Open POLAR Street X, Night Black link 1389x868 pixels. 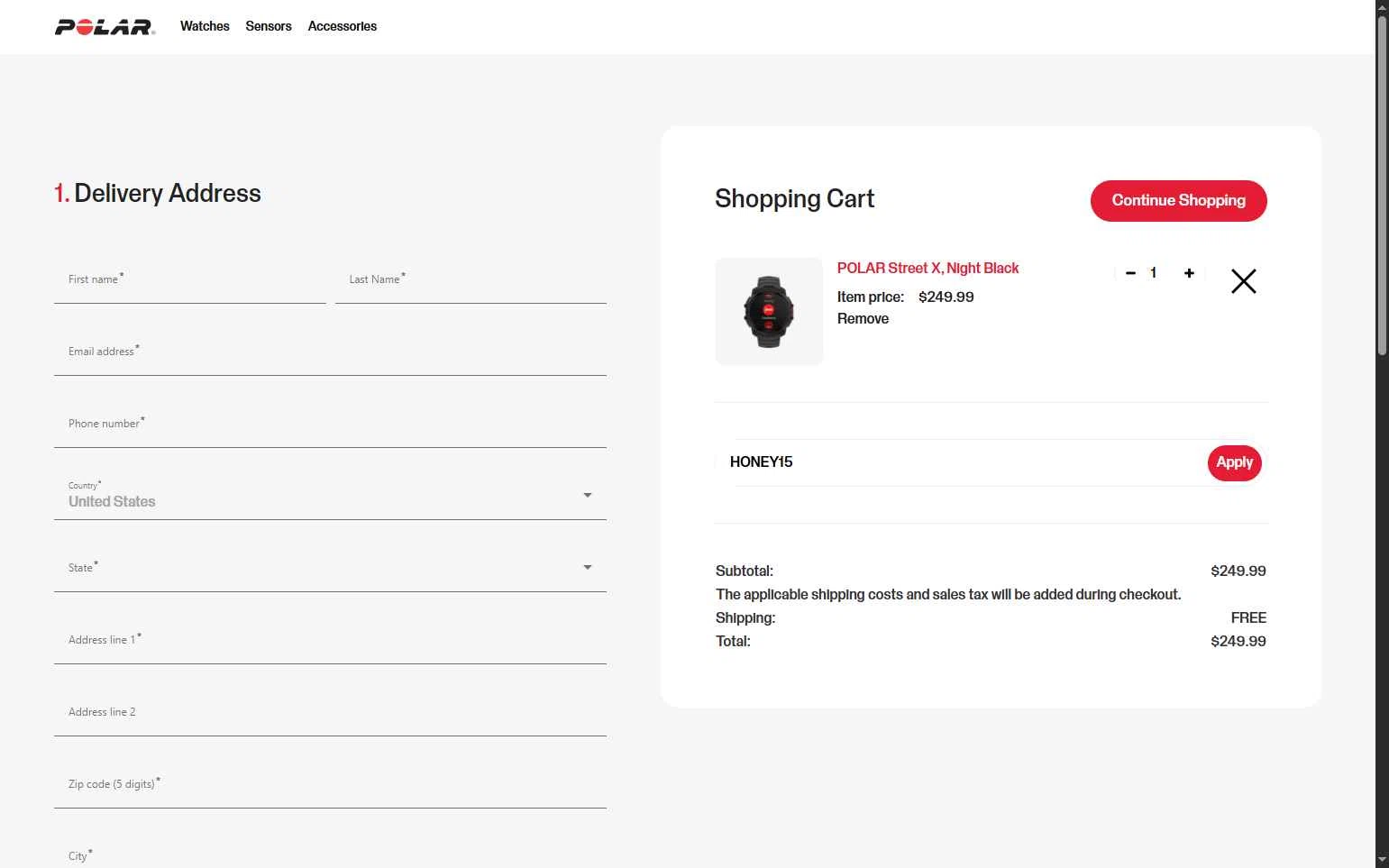928,268
